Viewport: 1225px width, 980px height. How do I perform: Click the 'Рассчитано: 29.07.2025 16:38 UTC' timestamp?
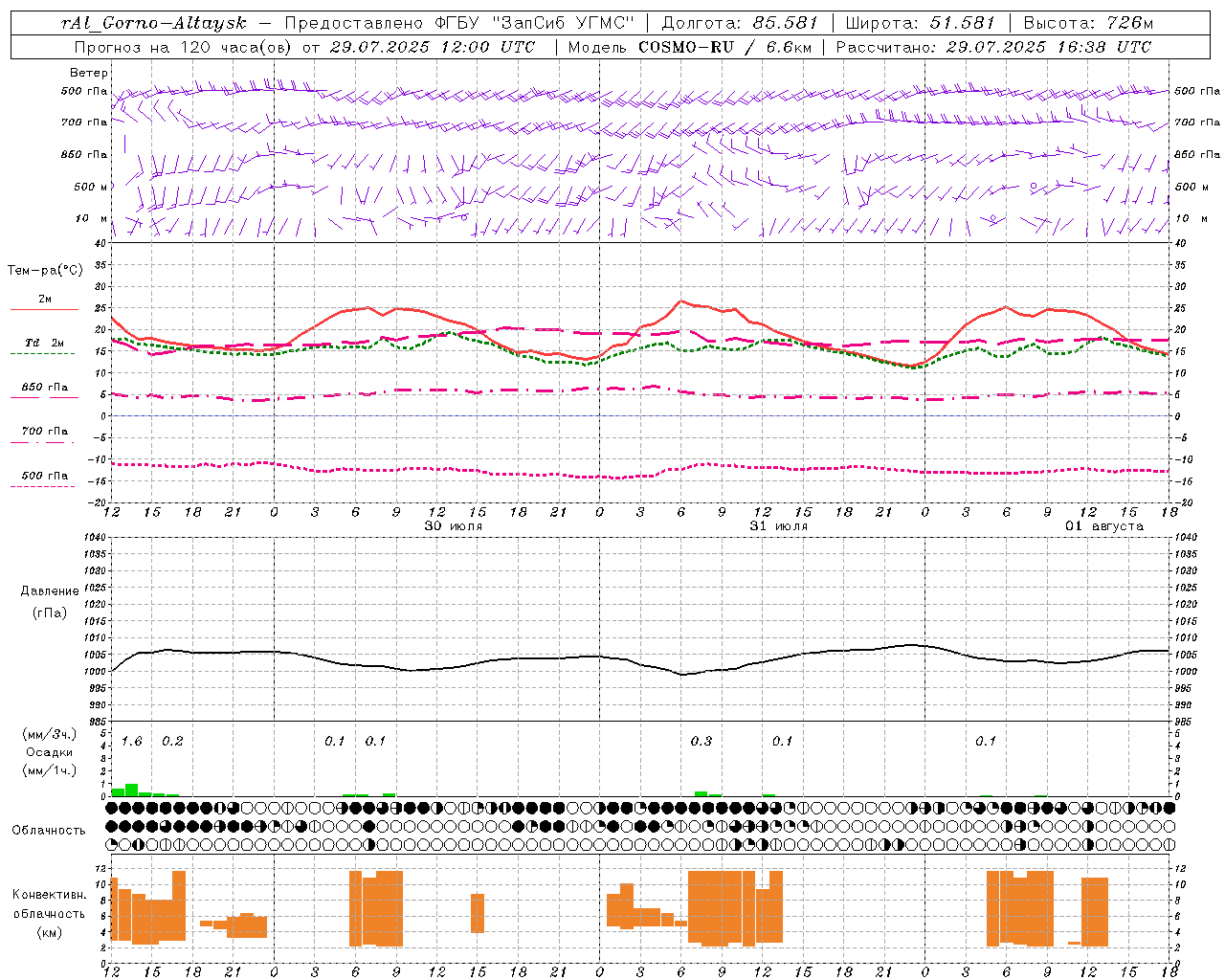[992, 47]
